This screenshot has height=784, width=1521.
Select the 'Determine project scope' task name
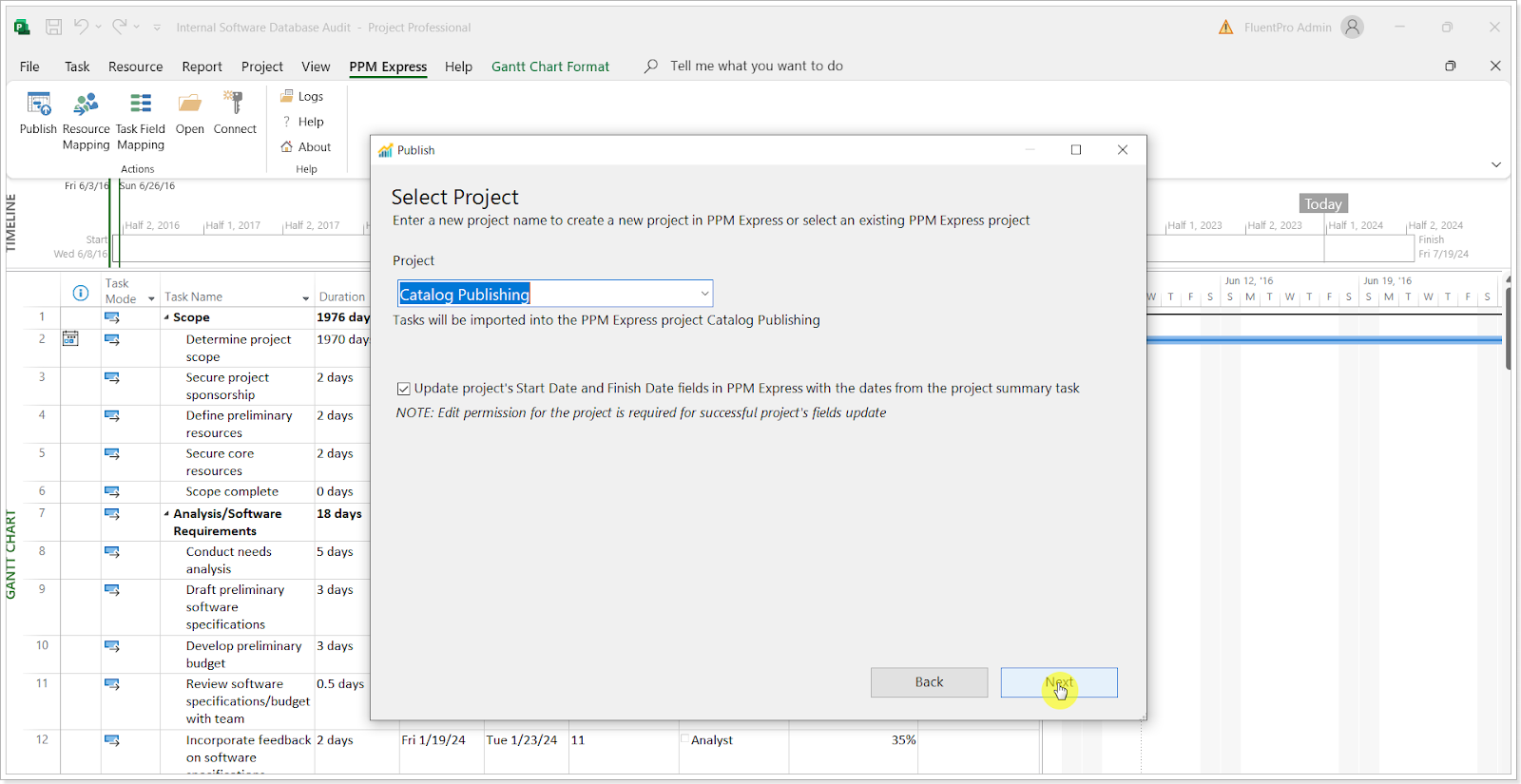(x=238, y=348)
